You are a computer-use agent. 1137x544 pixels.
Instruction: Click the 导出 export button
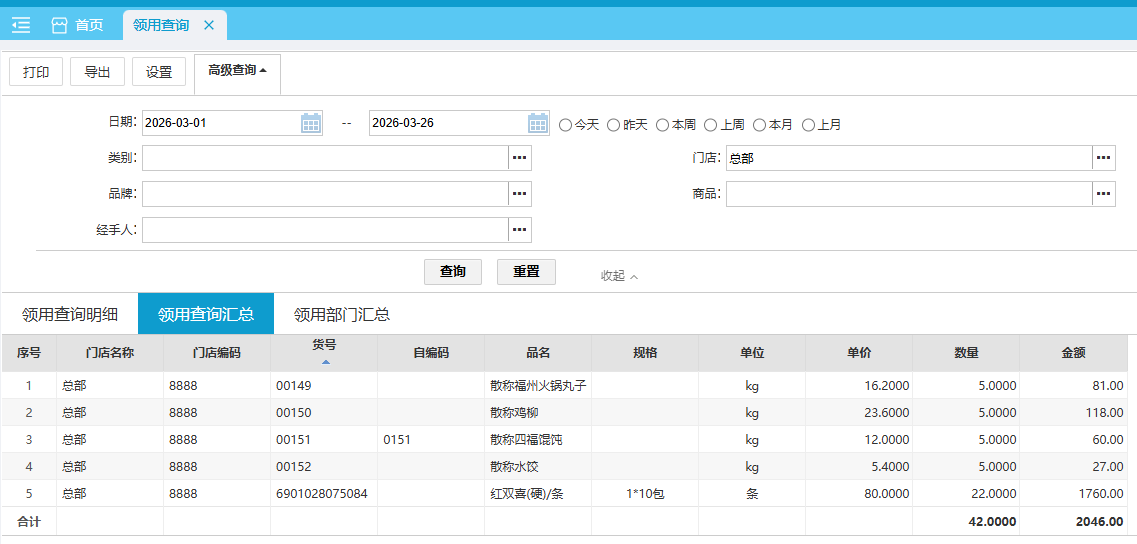pos(97,72)
